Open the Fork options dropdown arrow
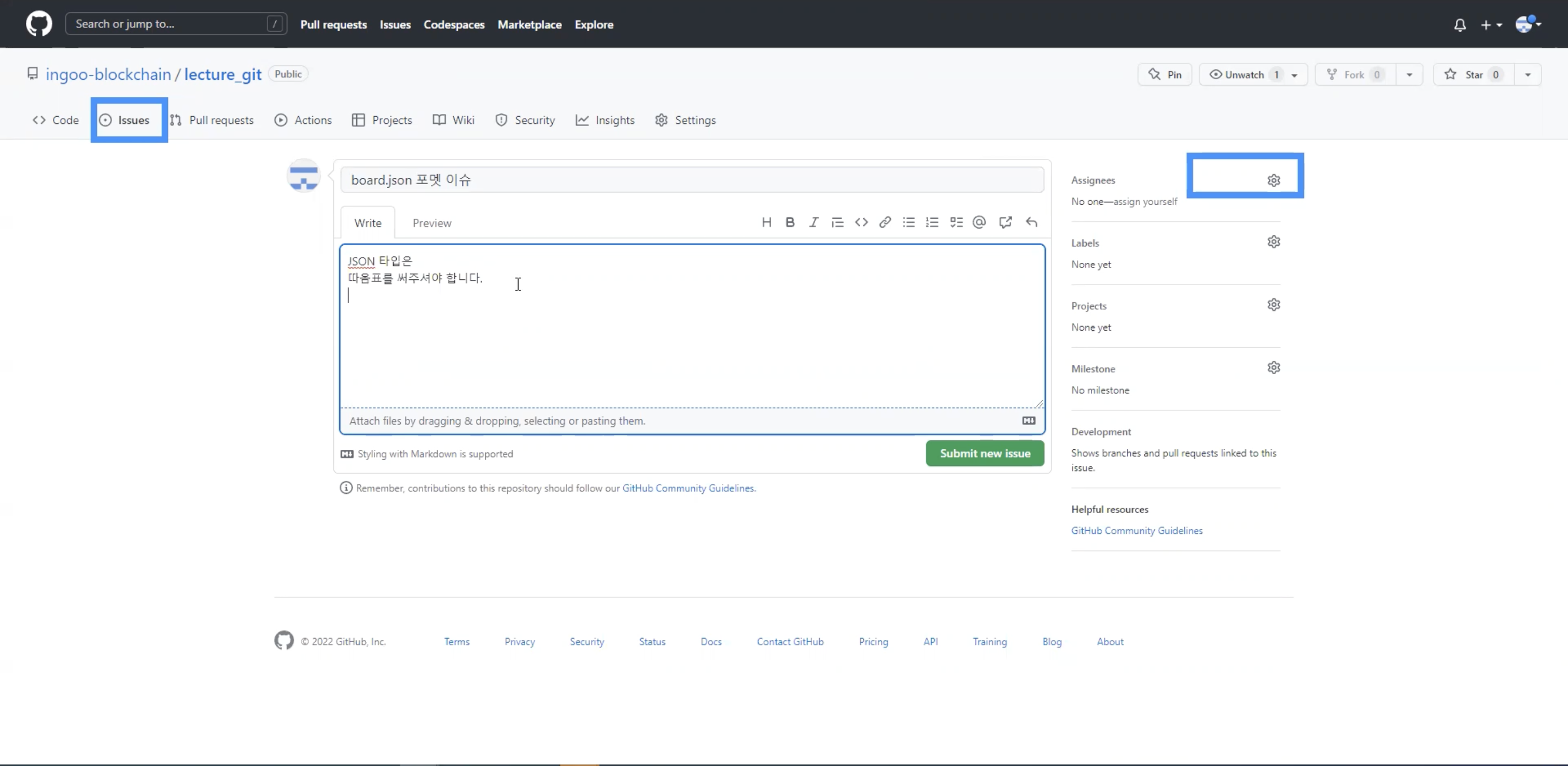The height and width of the screenshot is (766, 1568). click(1409, 75)
